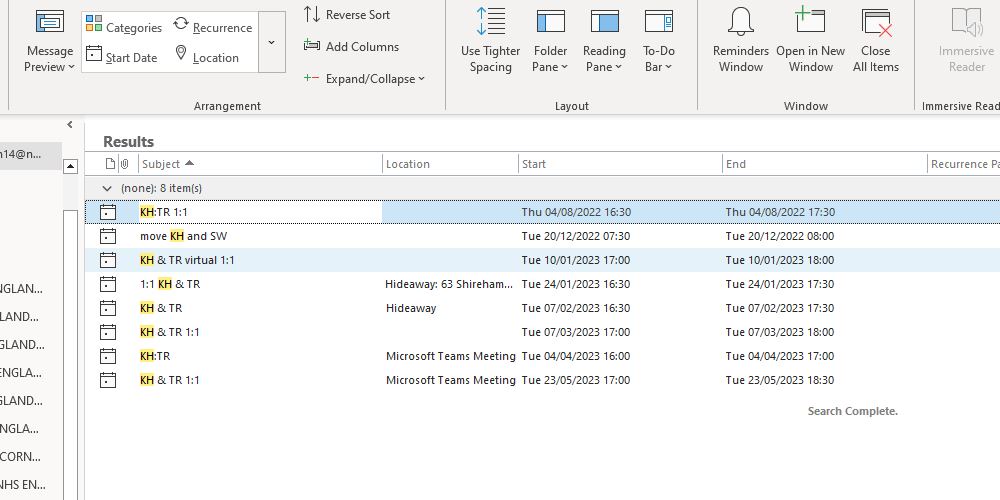Viewport: 1000px width, 500px height.
Task: Click the Reminders Window bell icon
Action: [740, 23]
